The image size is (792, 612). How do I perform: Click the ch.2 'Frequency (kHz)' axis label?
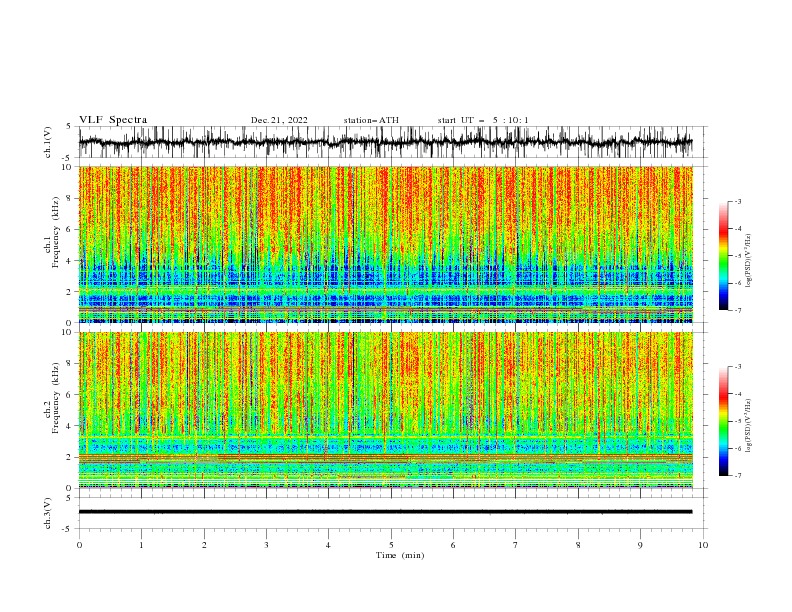56,398
